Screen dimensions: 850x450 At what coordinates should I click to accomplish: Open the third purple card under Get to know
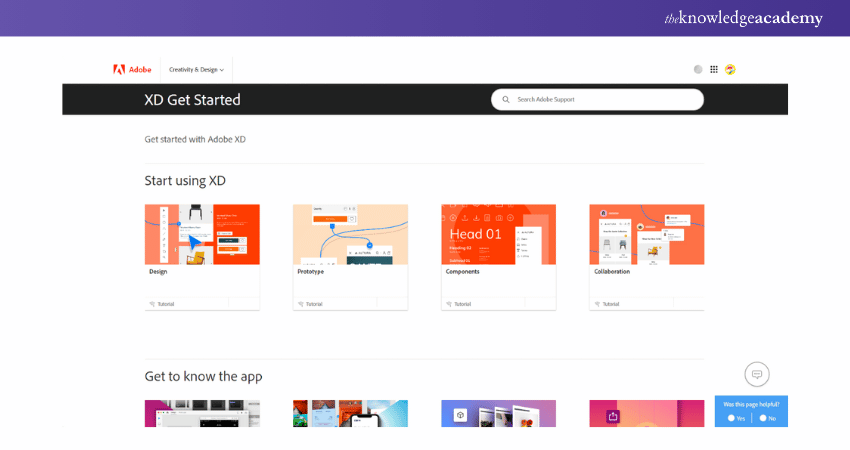coord(498,413)
